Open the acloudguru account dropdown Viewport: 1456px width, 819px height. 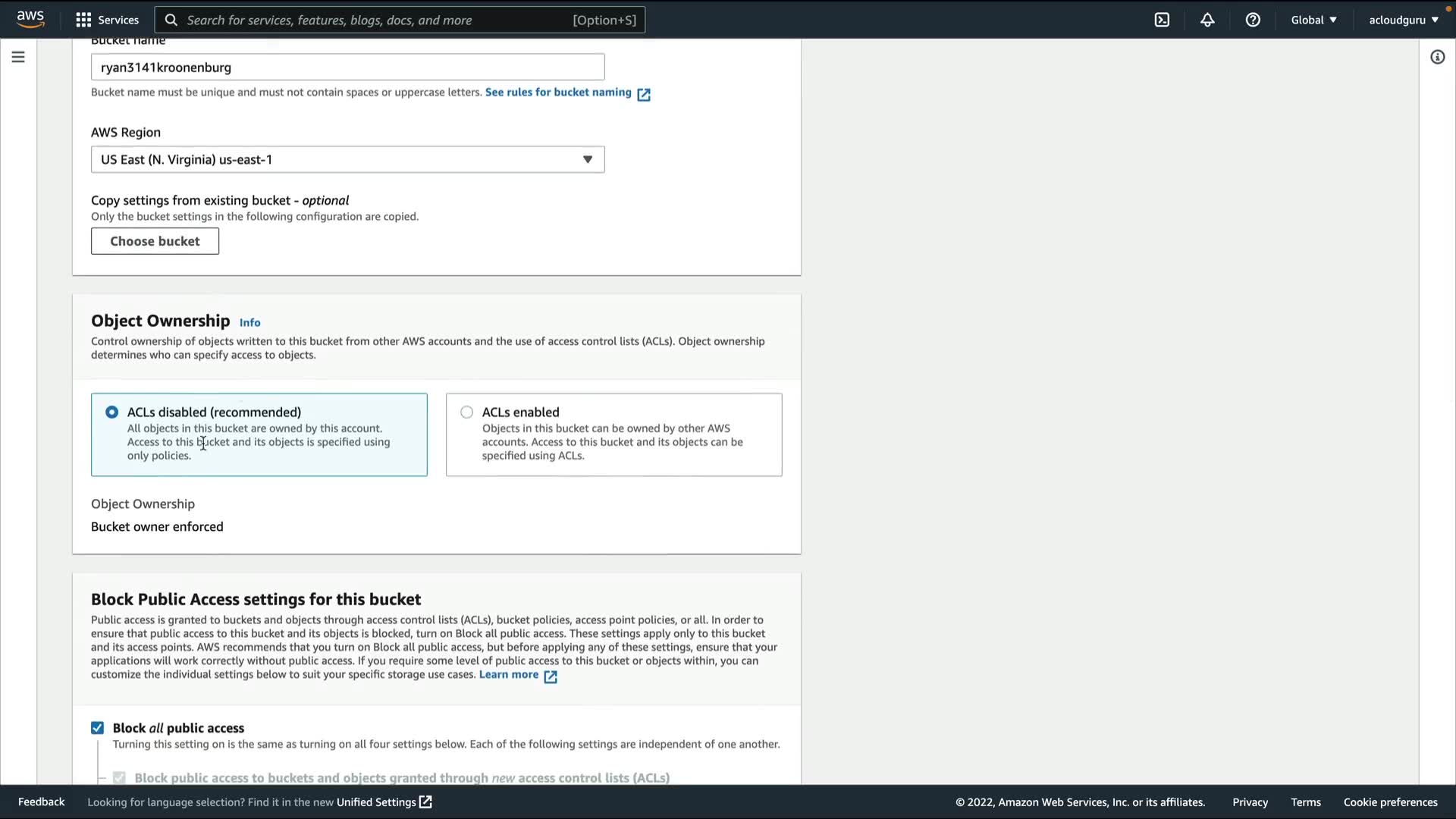coord(1403,20)
